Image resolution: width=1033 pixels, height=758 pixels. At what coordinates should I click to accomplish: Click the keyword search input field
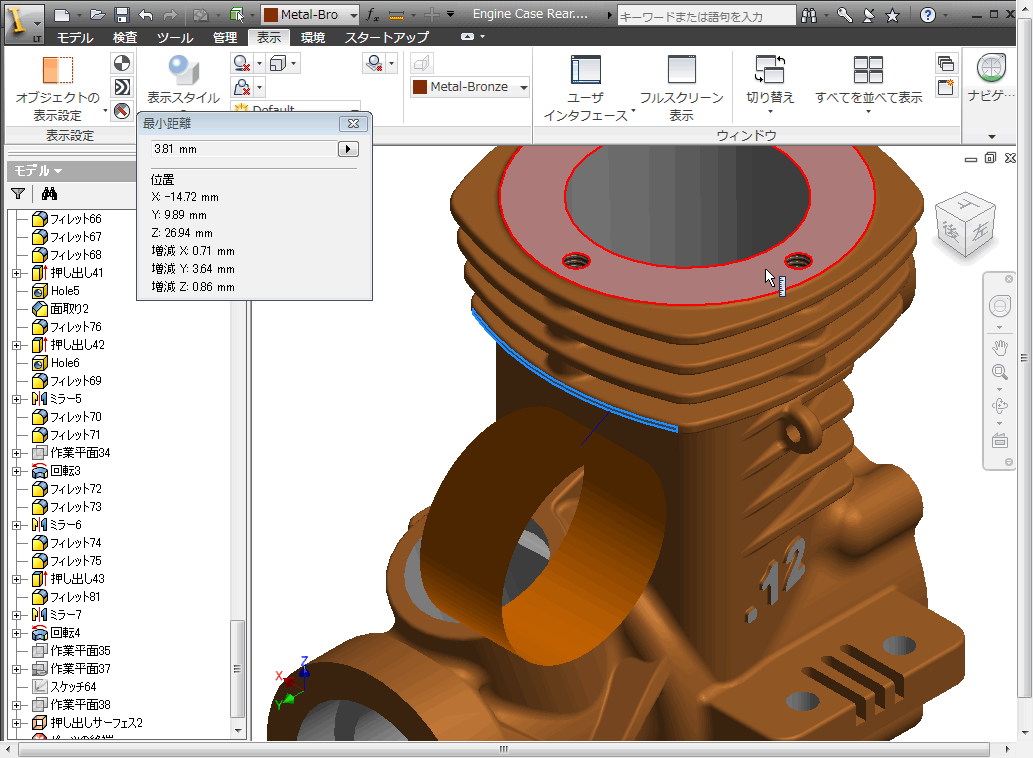click(x=705, y=16)
